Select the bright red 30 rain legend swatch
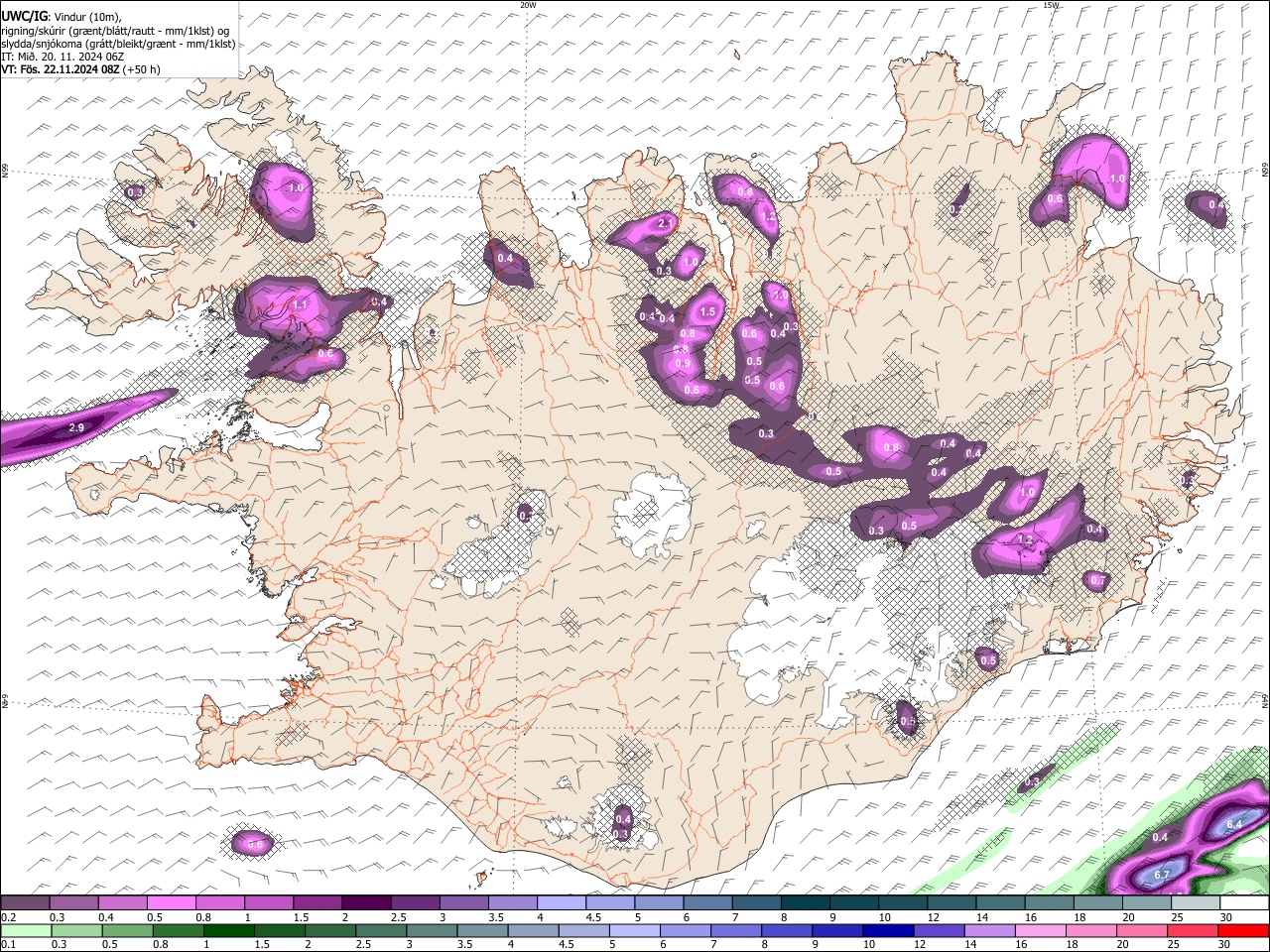The height and width of the screenshot is (952, 1270). click(1241, 930)
